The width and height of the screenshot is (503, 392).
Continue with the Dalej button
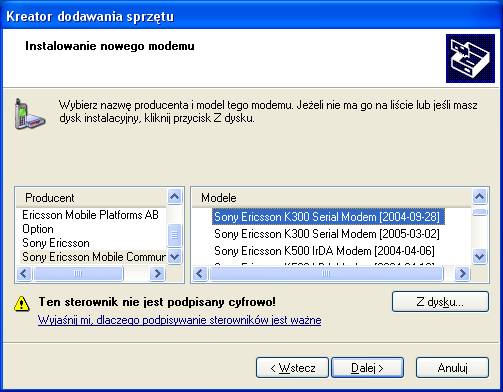pos(367,368)
